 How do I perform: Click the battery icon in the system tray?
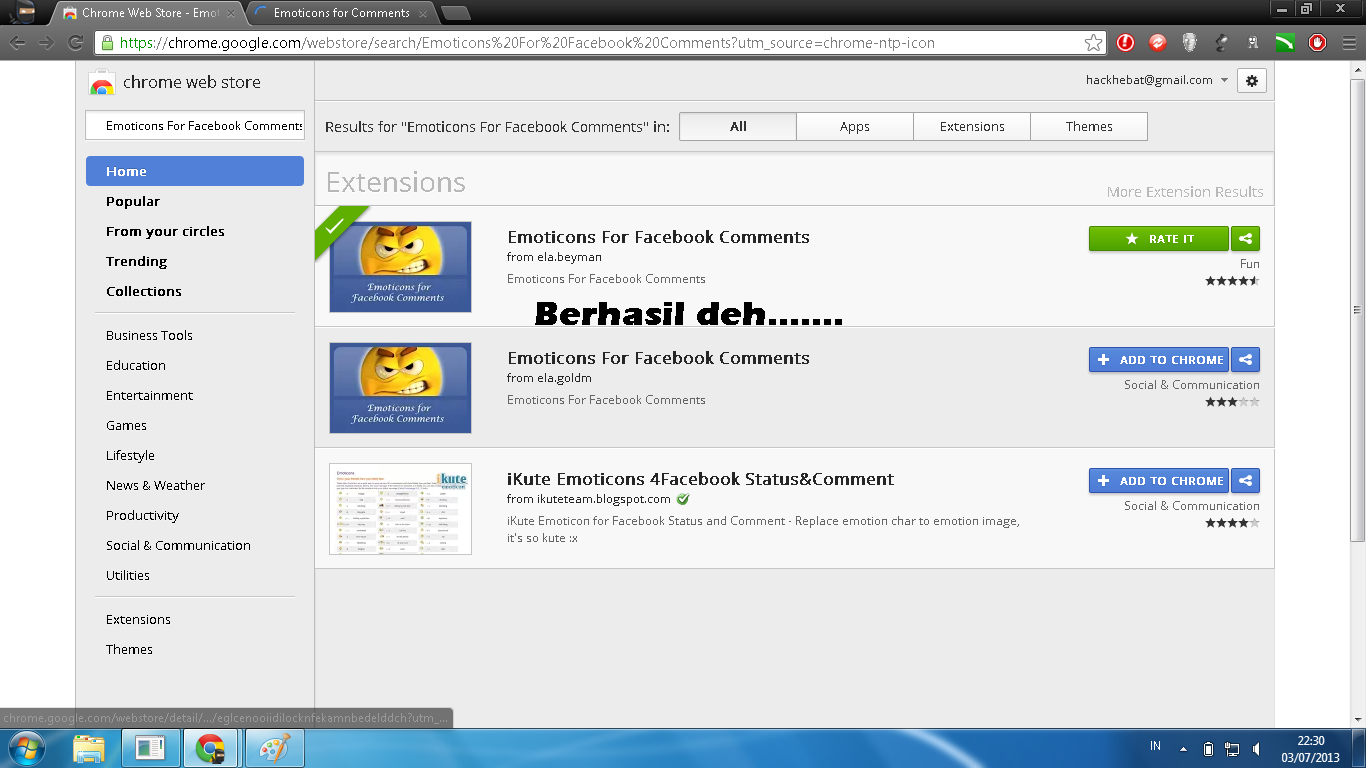[x=1208, y=749]
